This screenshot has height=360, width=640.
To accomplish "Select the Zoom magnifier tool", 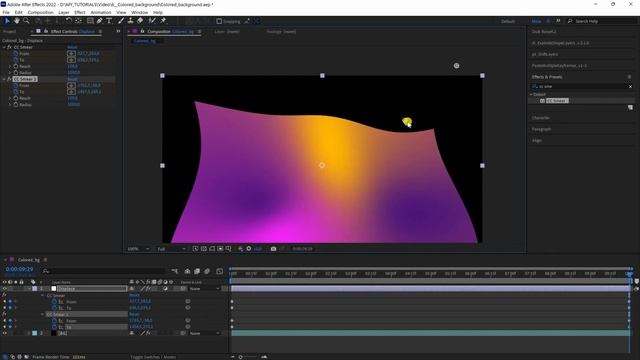I will [x=26, y=21].
